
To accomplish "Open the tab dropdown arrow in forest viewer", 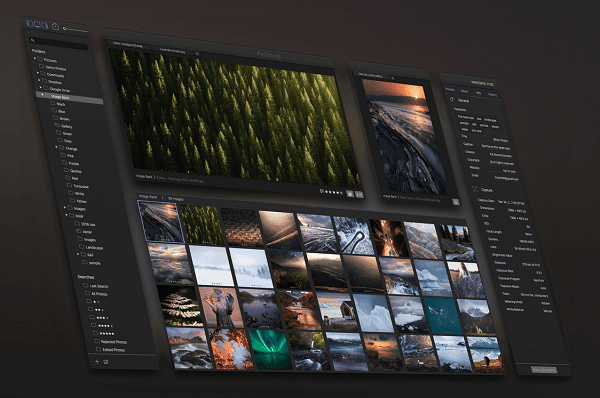I will point(197,54).
